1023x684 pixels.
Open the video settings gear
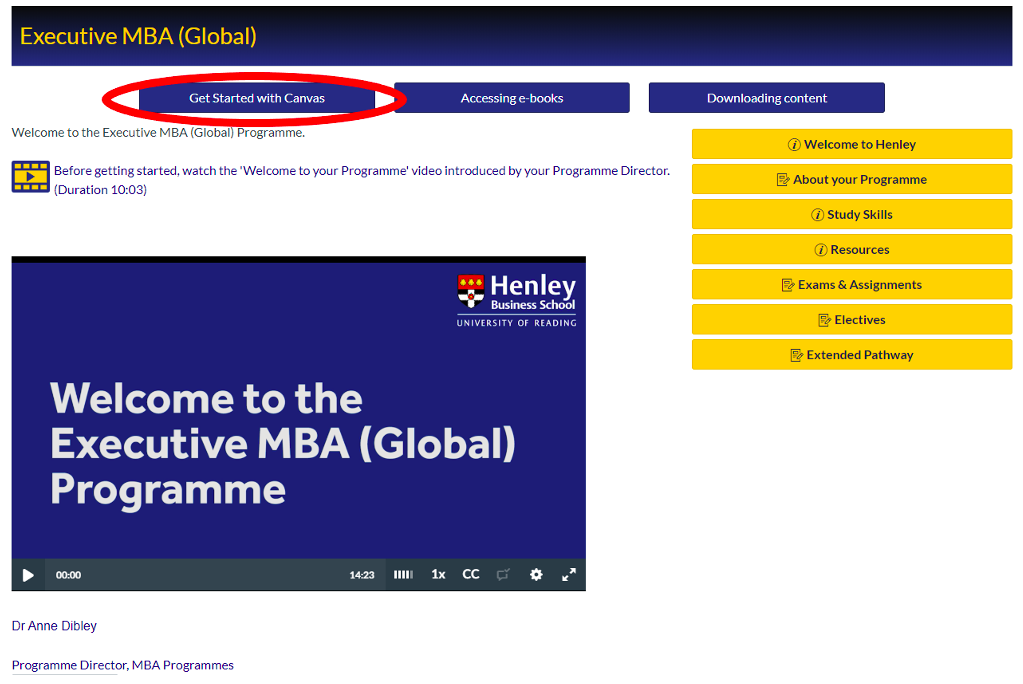coord(536,574)
